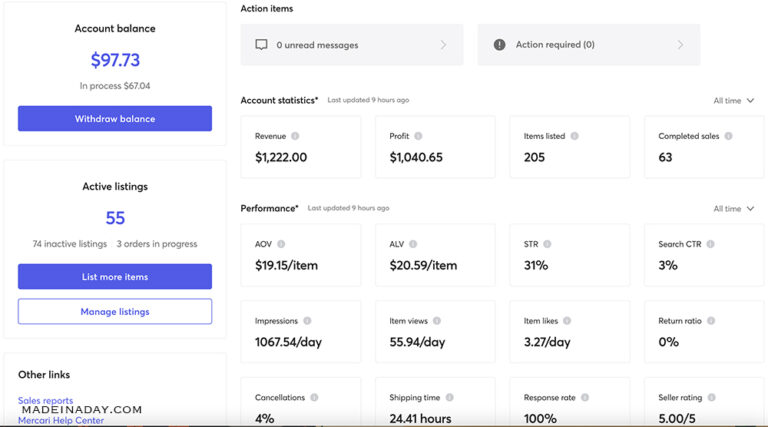Click the info icon beside Completed sales
Viewport: 768px width, 427px height.
click(x=728, y=136)
